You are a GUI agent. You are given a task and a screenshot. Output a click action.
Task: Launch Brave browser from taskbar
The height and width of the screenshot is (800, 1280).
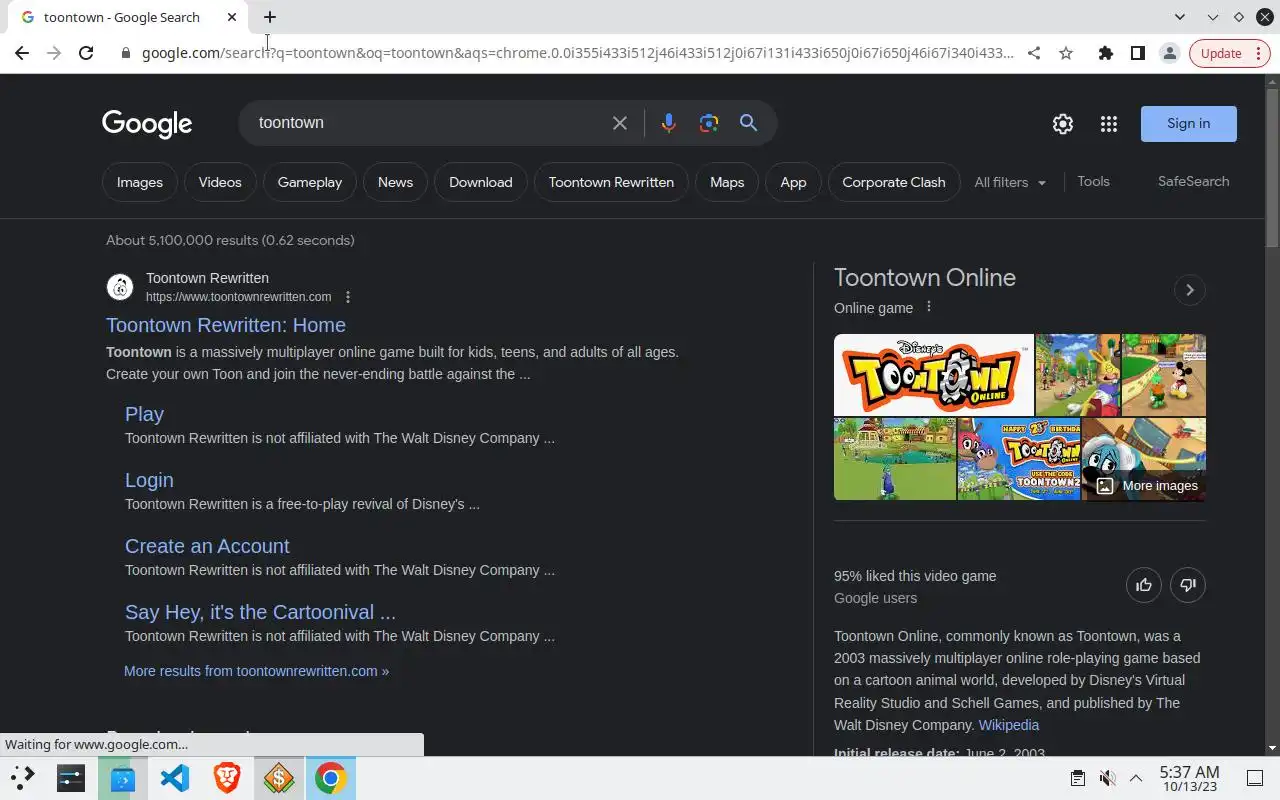(226, 777)
